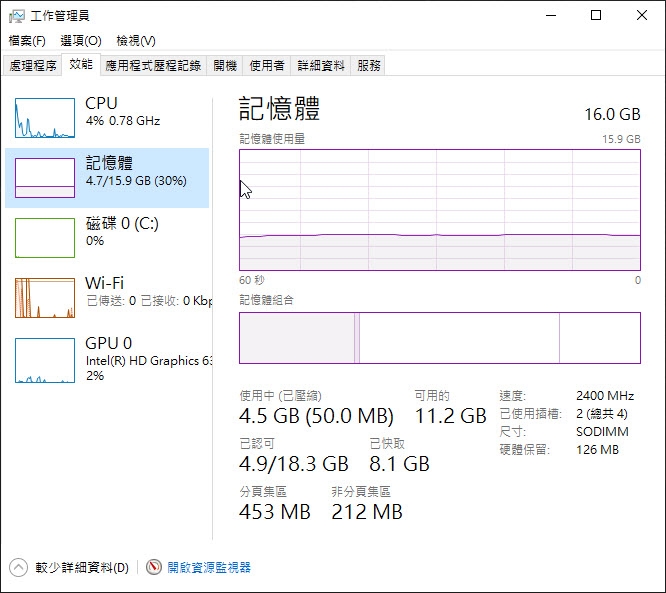The height and width of the screenshot is (593, 666).
Task: Switch to the 開機 tab
Action: pyautogui.click(x=225, y=66)
